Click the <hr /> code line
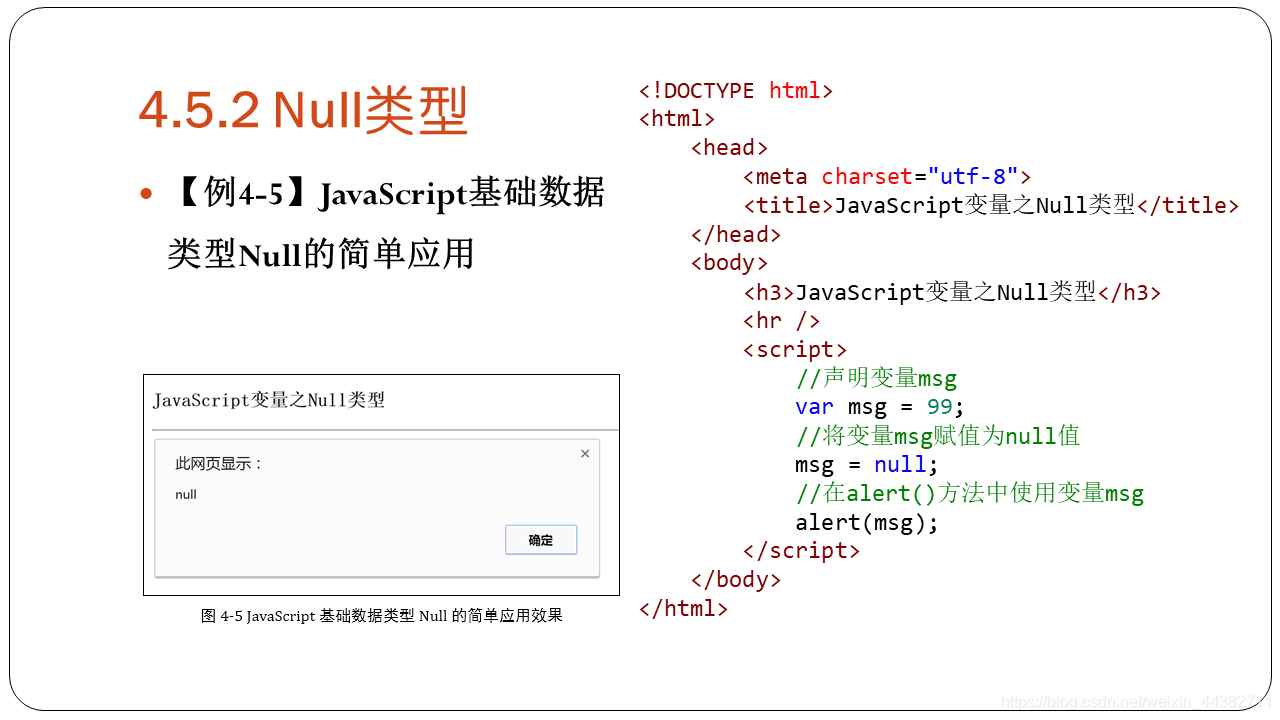 click(782, 321)
